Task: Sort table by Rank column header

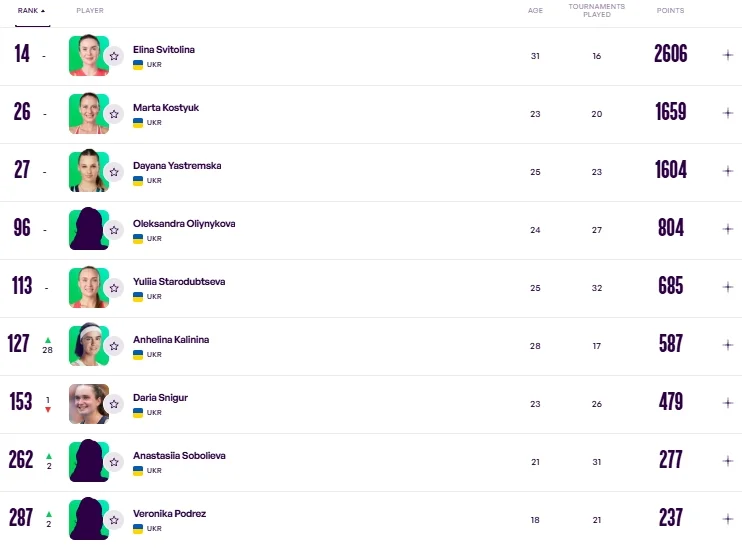Action: tap(31, 10)
